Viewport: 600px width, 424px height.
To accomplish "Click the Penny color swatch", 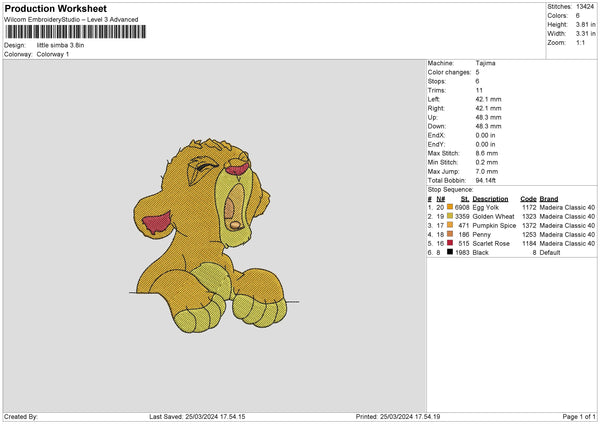I will [450, 234].
